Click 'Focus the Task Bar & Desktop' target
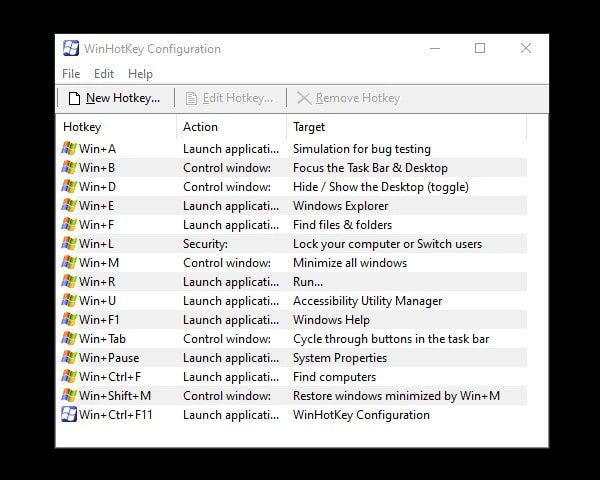This screenshot has width=600, height=480. click(370, 168)
